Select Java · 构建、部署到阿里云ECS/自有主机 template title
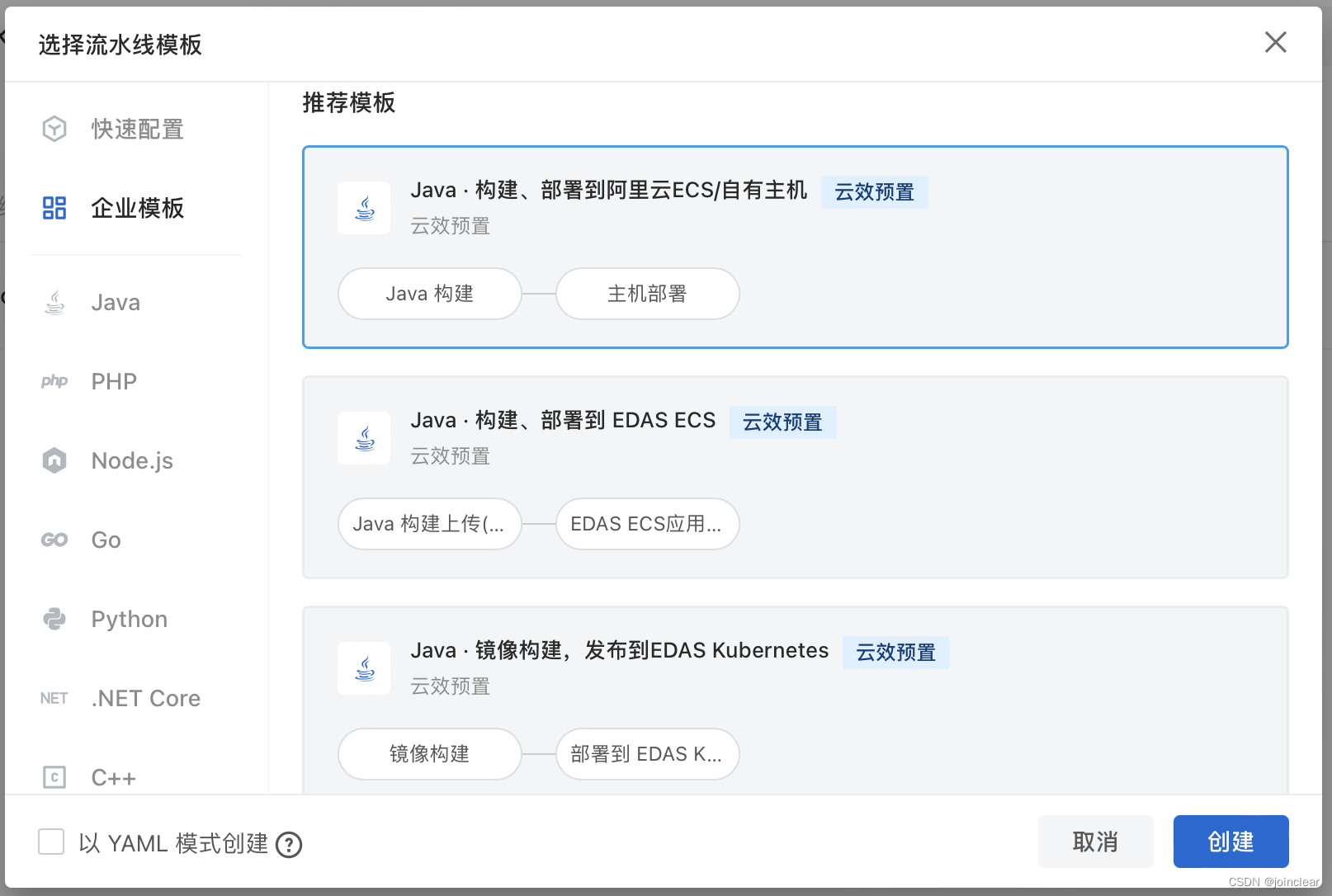This screenshot has width=1332, height=896. tap(609, 191)
